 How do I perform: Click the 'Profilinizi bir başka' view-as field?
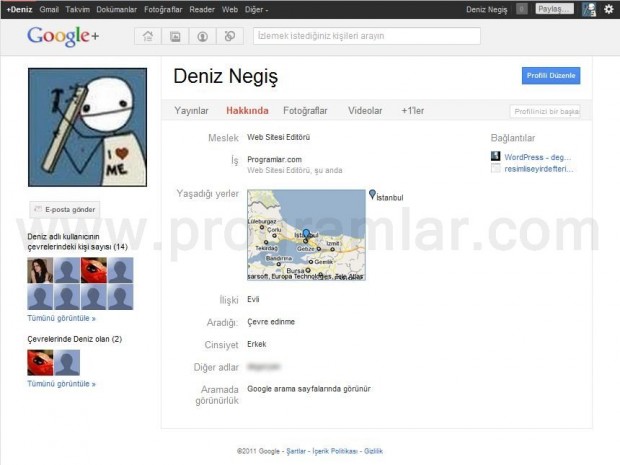pyautogui.click(x=545, y=112)
